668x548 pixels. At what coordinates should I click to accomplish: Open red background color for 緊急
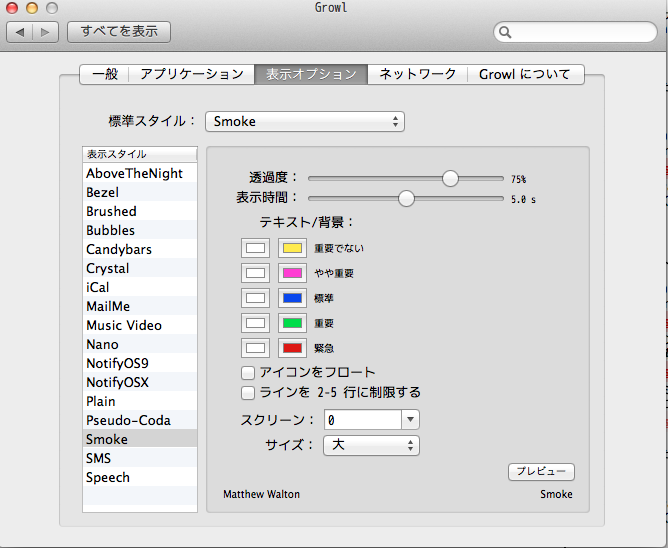coord(292,348)
